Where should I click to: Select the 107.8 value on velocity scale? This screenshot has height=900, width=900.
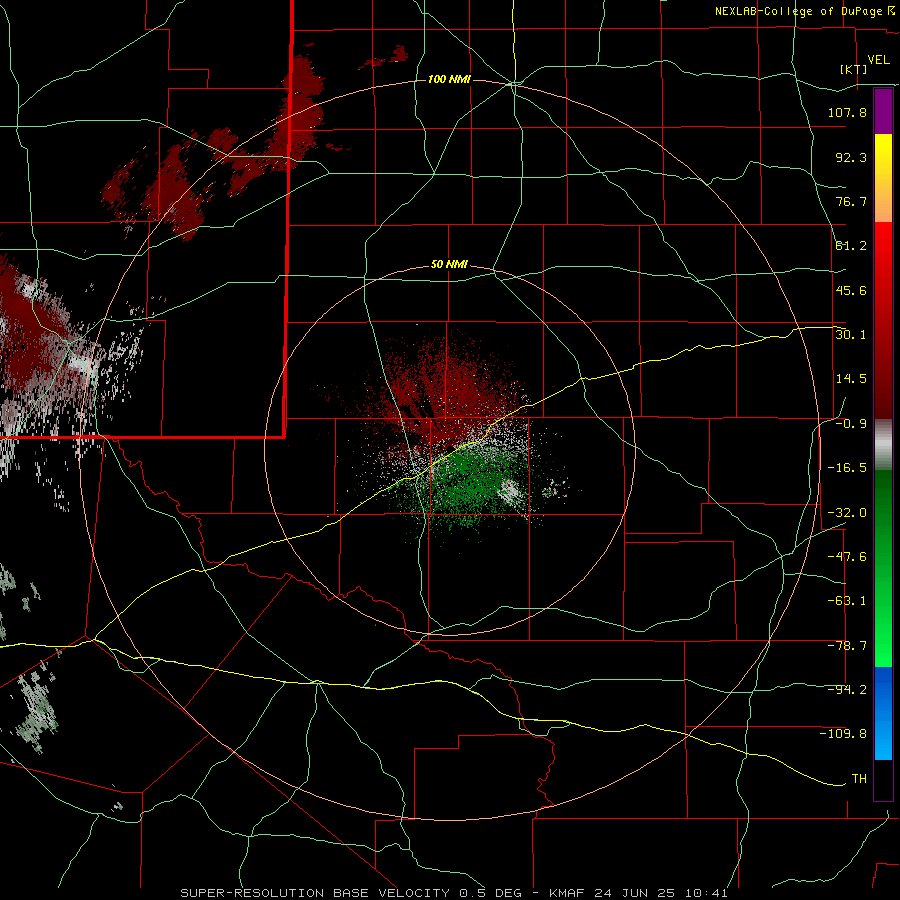(x=847, y=112)
